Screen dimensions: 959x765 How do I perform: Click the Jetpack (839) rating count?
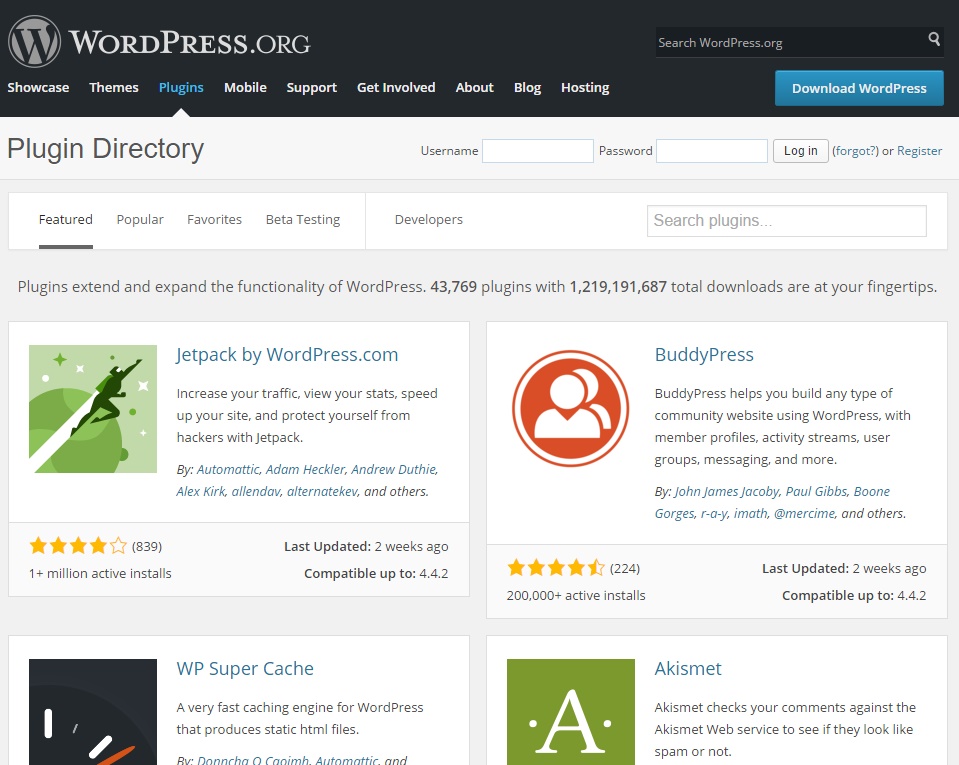[147, 546]
